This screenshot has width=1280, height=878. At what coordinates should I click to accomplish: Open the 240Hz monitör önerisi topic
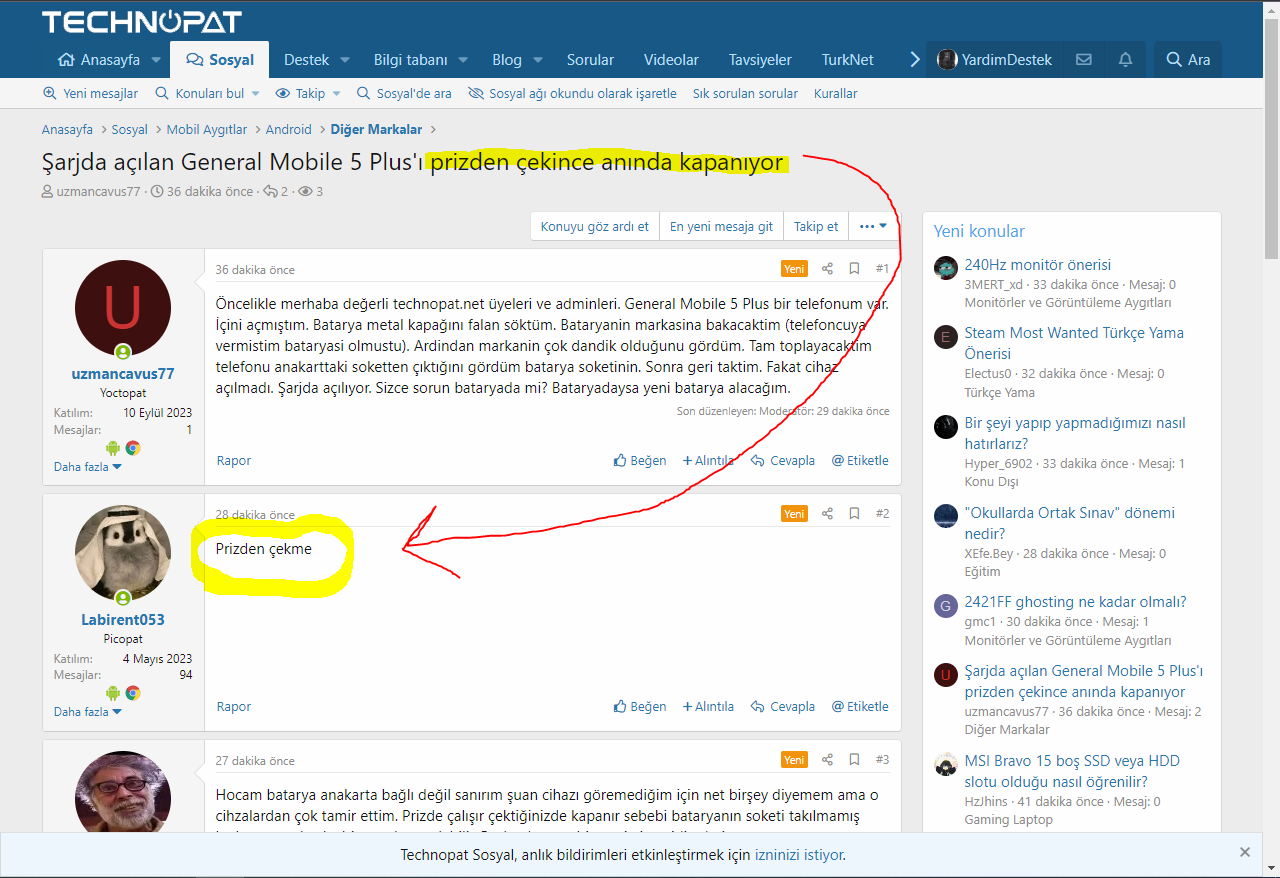pos(1038,265)
